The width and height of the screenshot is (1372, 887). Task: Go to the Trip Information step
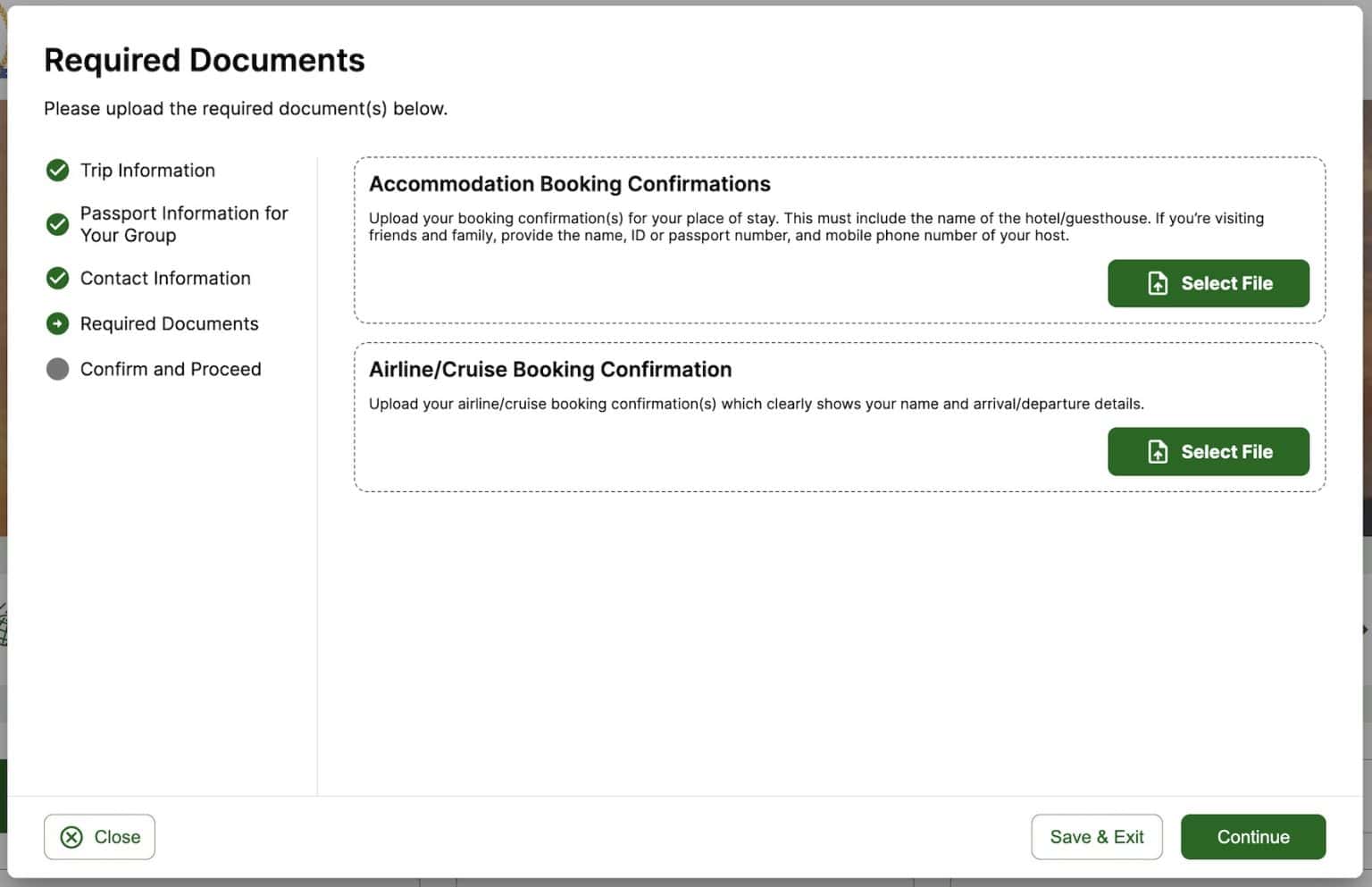[147, 171]
